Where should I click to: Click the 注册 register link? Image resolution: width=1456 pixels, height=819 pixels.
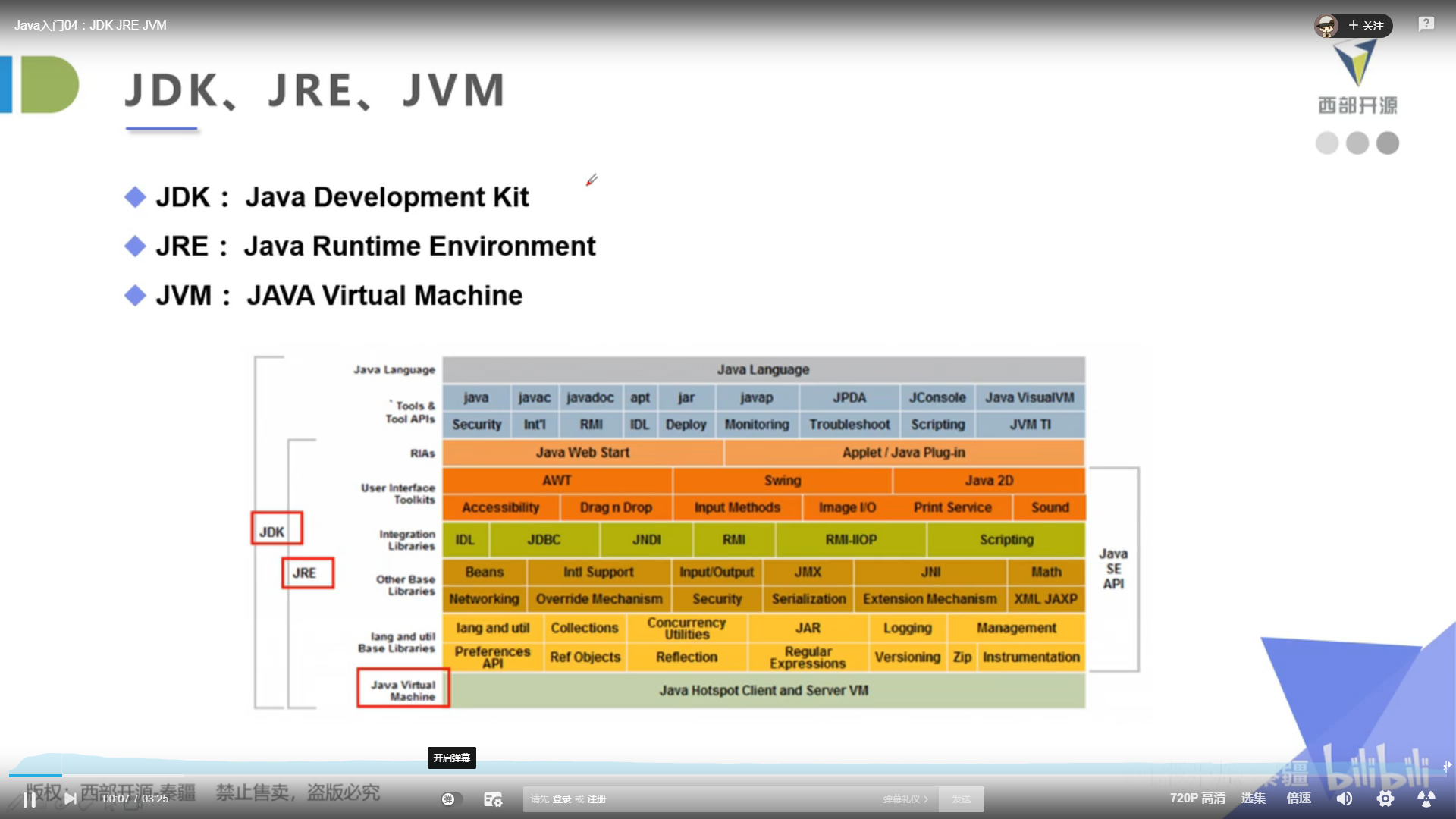point(596,799)
